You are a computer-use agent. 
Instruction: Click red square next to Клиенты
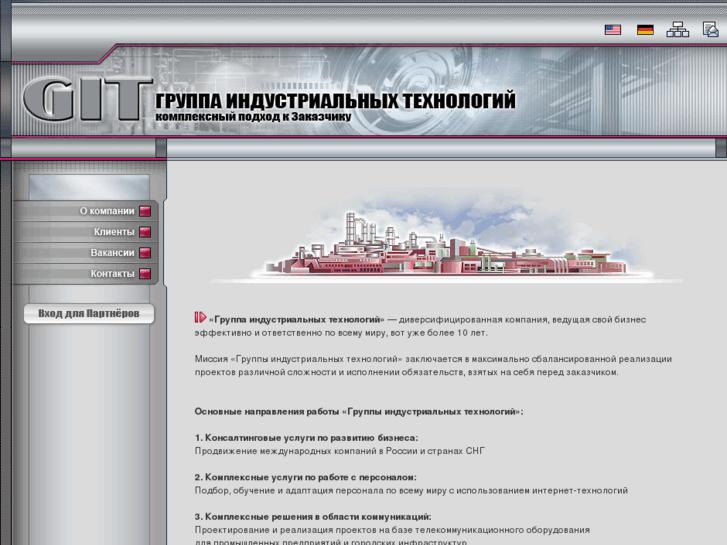click(145, 232)
